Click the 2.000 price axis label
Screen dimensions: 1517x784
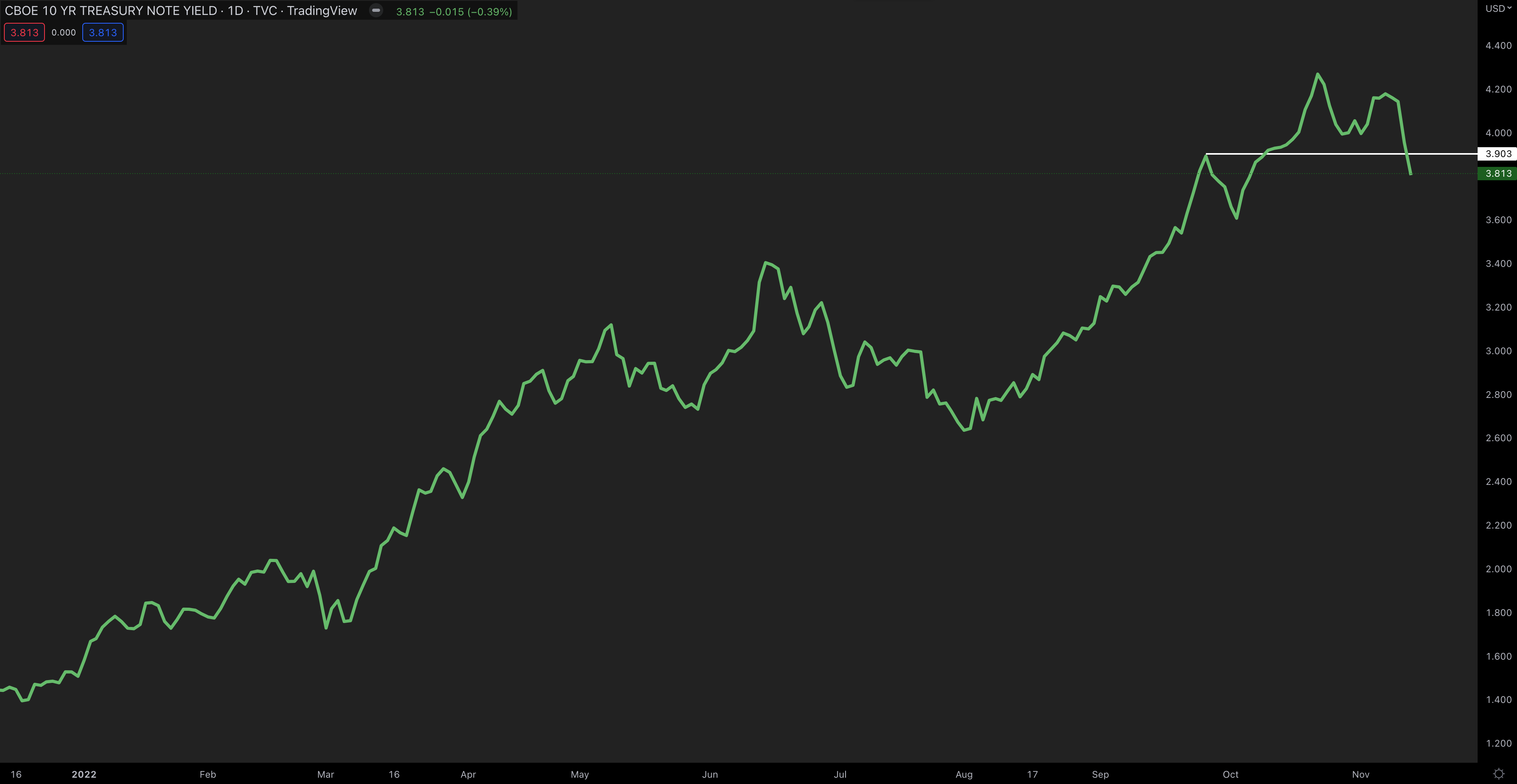1498,569
